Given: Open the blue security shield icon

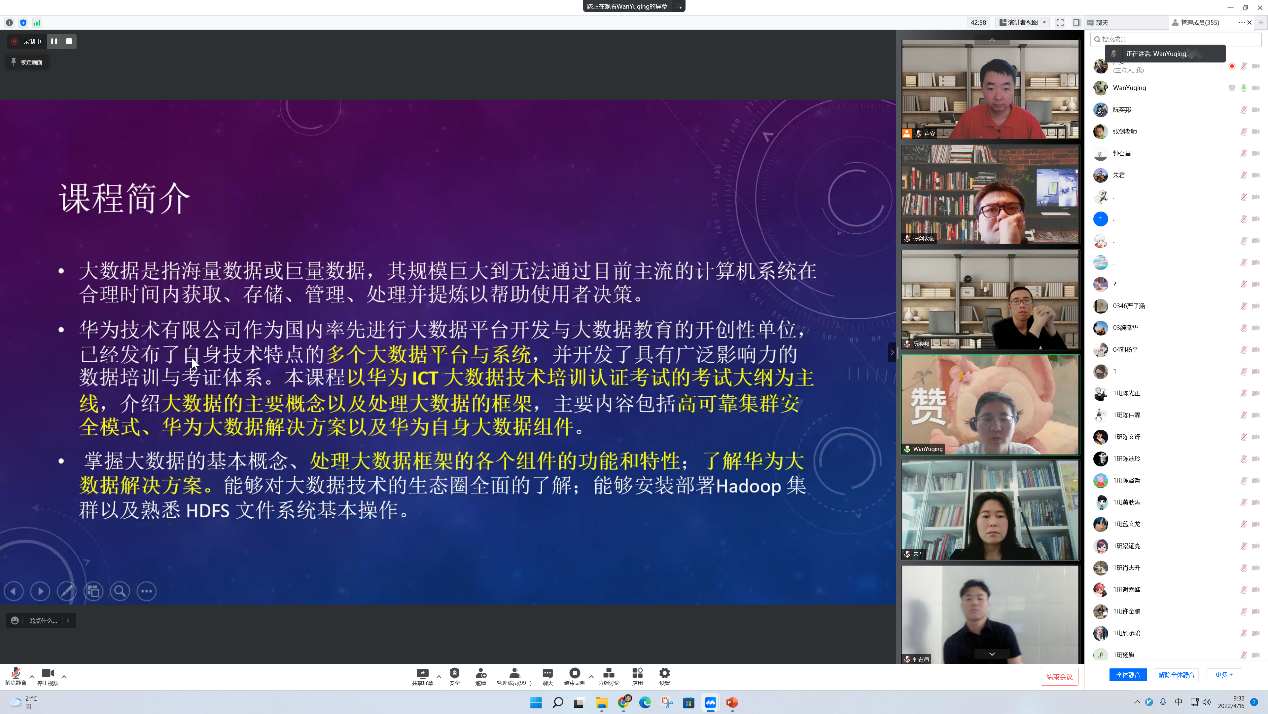Looking at the screenshot, I should click(23, 22).
